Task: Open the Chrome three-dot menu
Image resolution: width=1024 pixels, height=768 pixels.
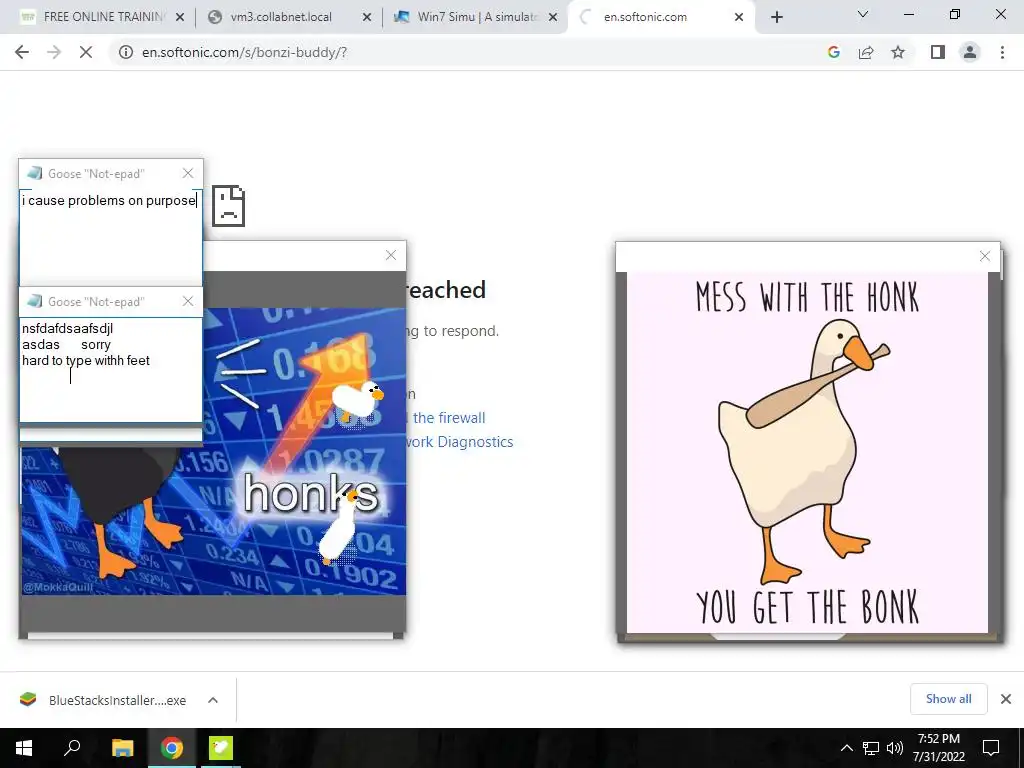Action: click(1002, 52)
